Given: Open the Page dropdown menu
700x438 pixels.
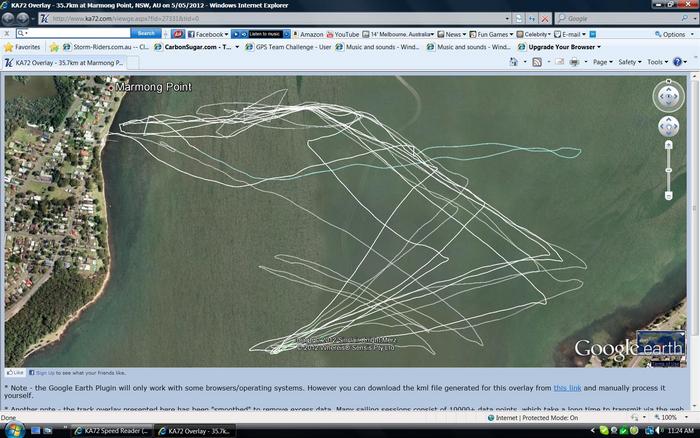Looking at the screenshot, I should click(602, 62).
